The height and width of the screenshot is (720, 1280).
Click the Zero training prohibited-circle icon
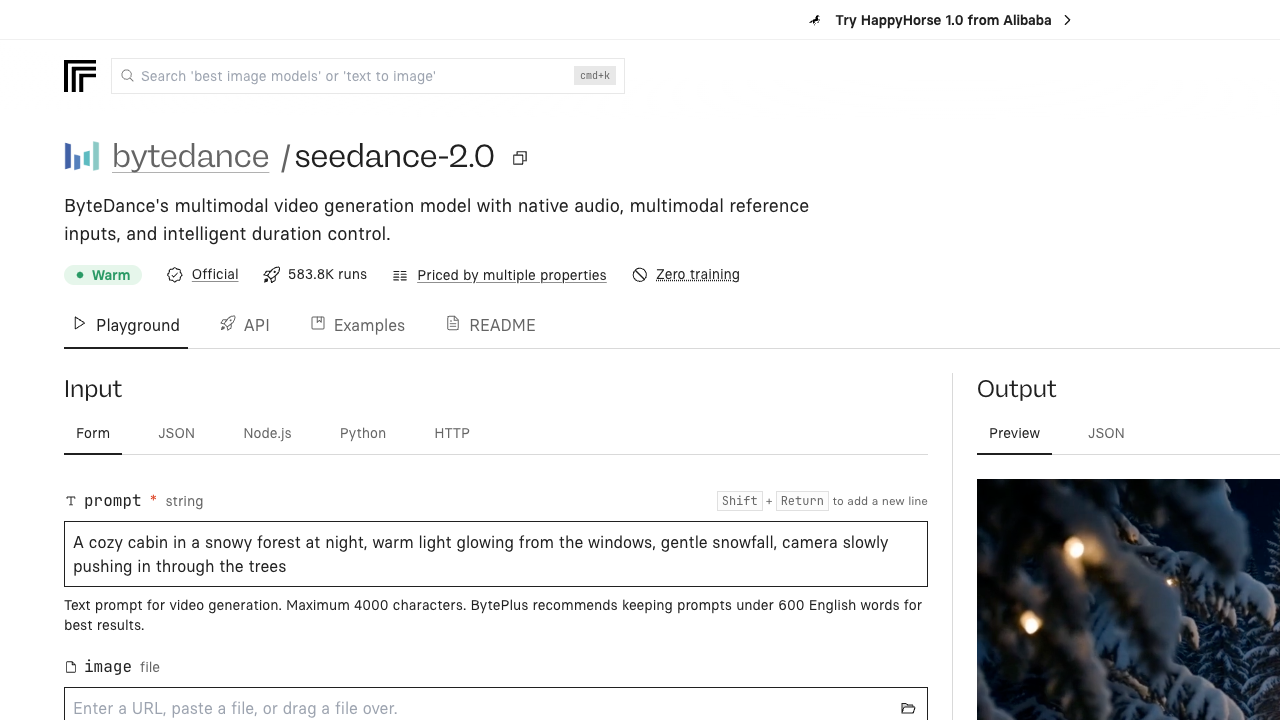coord(640,275)
